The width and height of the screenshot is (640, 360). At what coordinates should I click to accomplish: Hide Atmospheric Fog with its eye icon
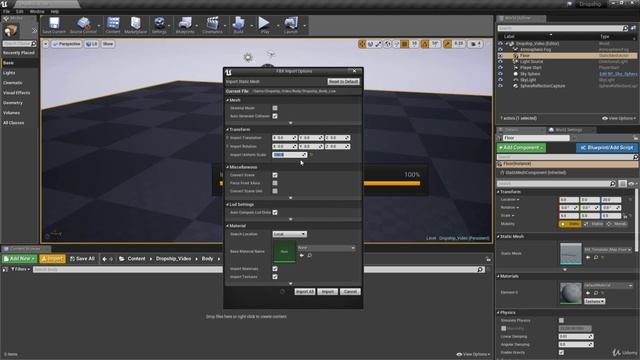[500, 49]
